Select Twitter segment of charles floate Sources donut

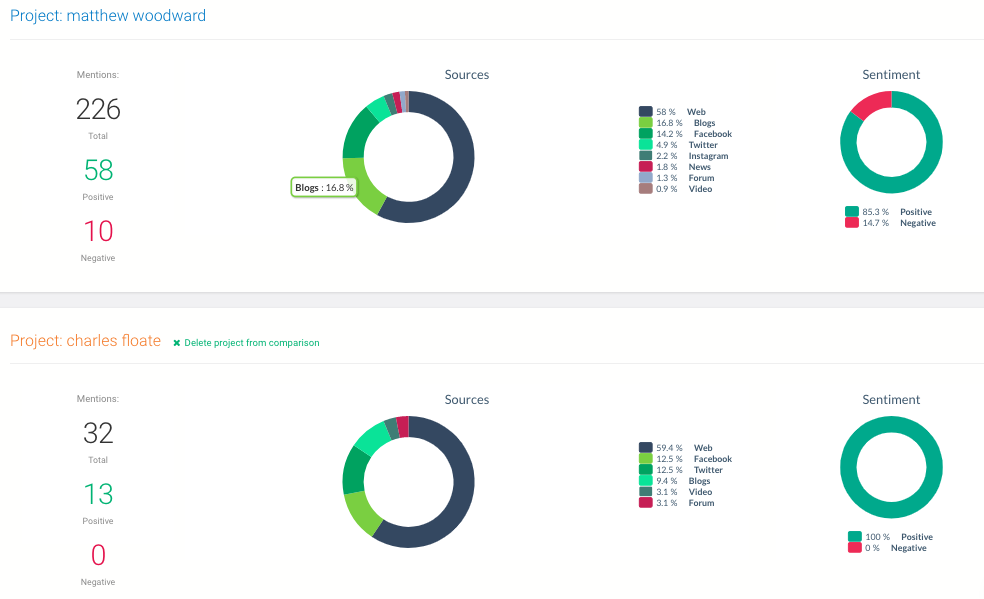pyautogui.click(x=354, y=470)
